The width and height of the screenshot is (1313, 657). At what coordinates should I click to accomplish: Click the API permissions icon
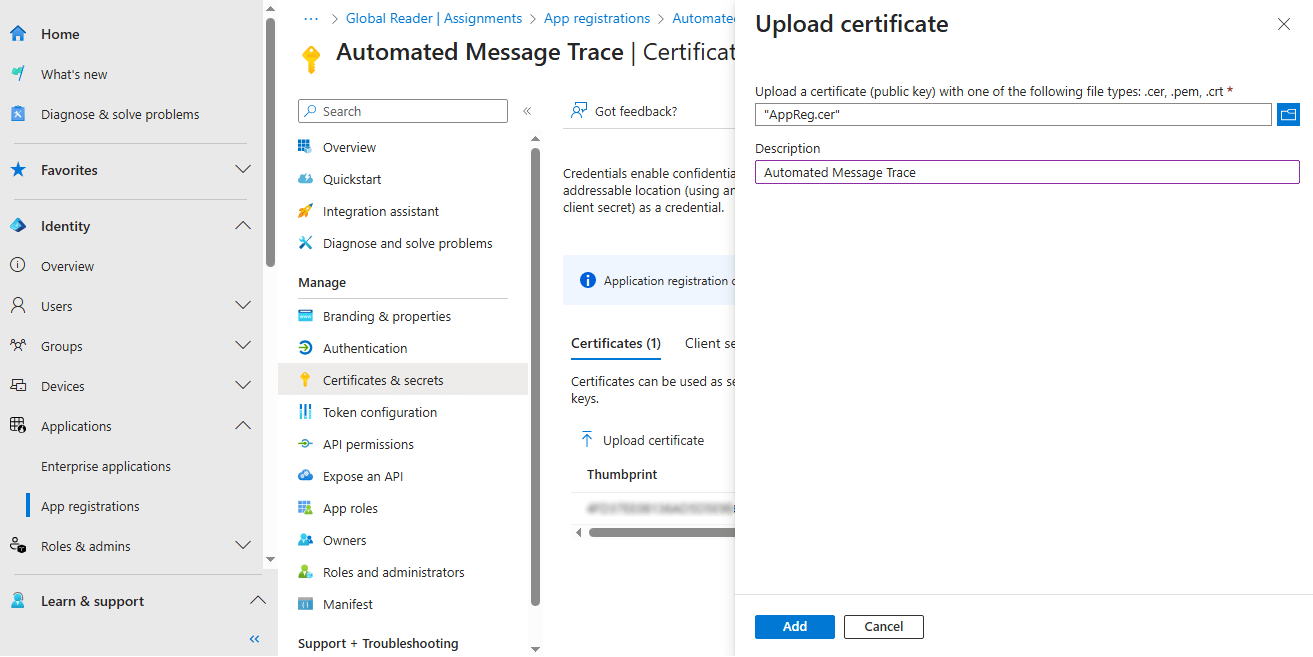pyautogui.click(x=306, y=444)
